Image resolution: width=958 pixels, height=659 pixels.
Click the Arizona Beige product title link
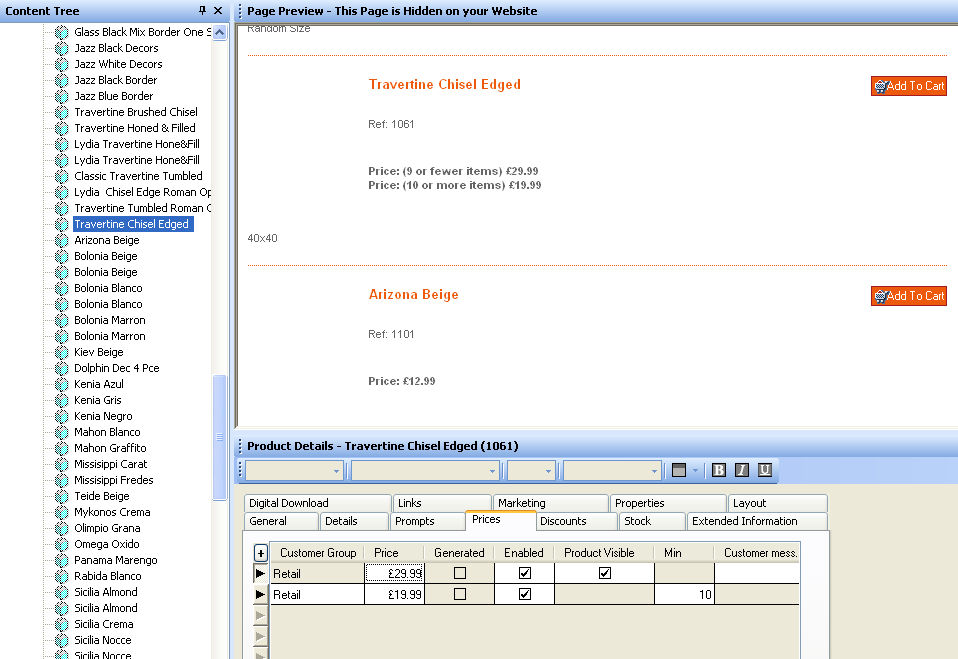[413, 295]
